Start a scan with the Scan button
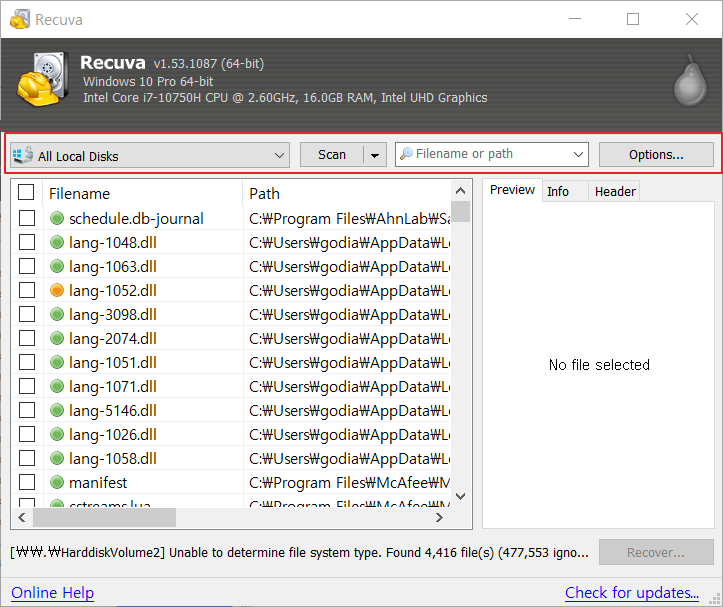 point(332,155)
